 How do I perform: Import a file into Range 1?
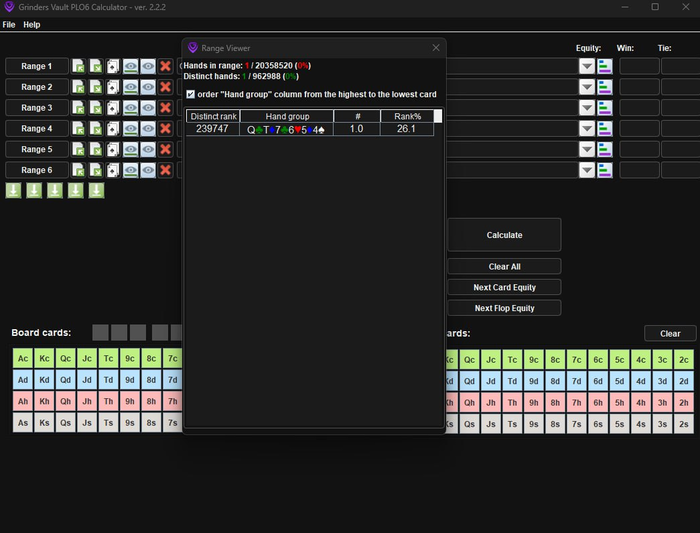(78, 66)
